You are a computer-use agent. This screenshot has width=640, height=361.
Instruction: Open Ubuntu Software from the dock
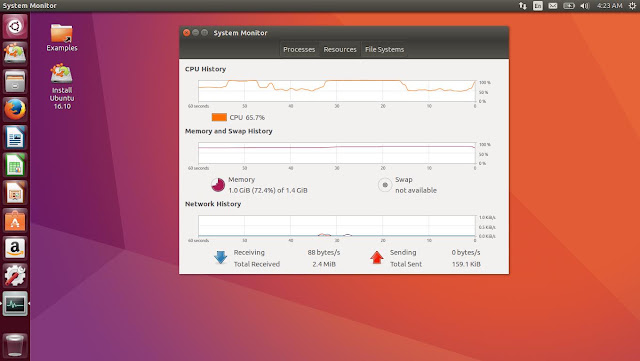pyautogui.click(x=15, y=221)
